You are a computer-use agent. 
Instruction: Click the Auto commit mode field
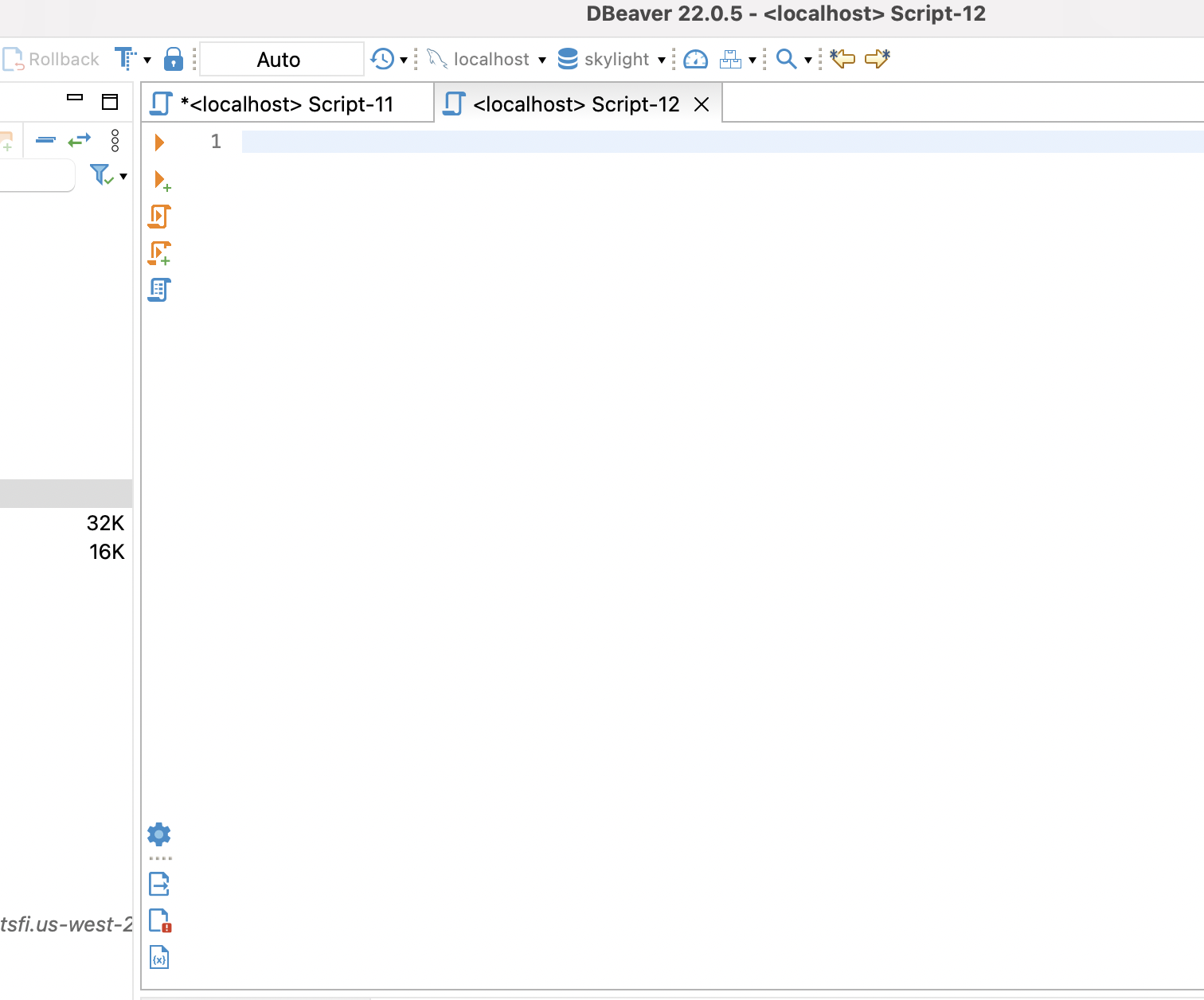(x=280, y=60)
